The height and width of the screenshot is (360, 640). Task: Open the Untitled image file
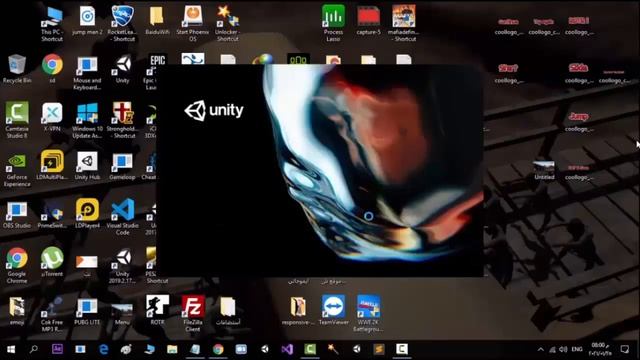click(544, 171)
